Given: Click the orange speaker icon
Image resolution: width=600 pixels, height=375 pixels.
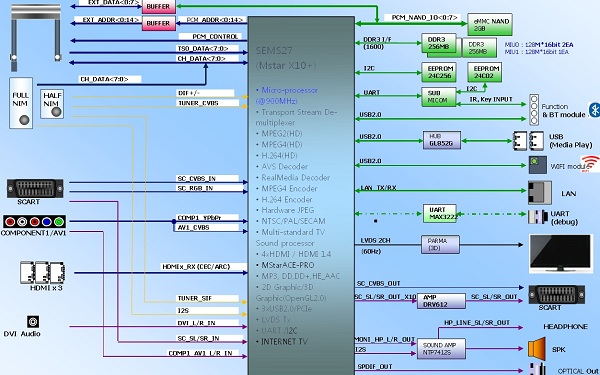Looking at the screenshot, I should [537, 349].
